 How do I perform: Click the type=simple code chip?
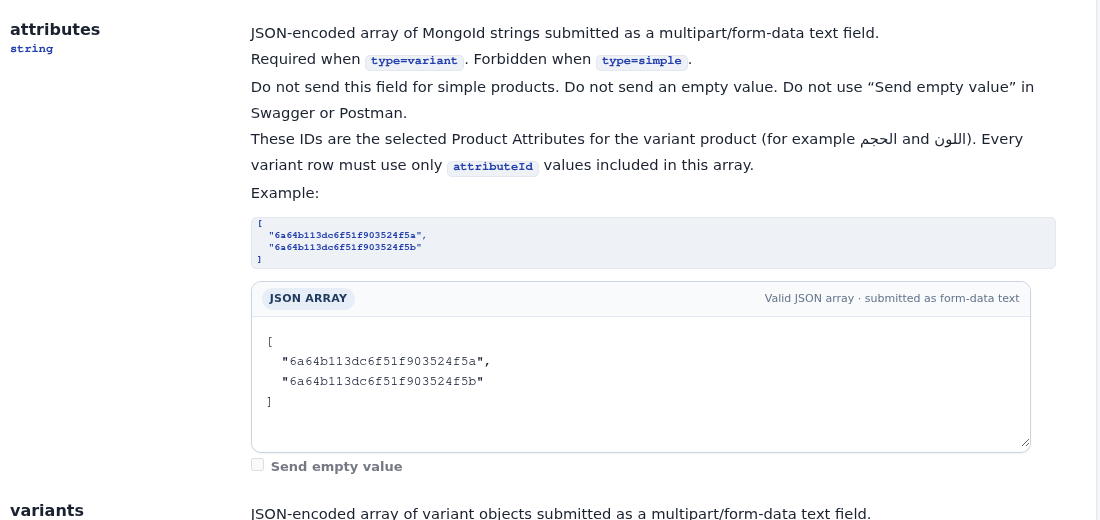pos(641,61)
